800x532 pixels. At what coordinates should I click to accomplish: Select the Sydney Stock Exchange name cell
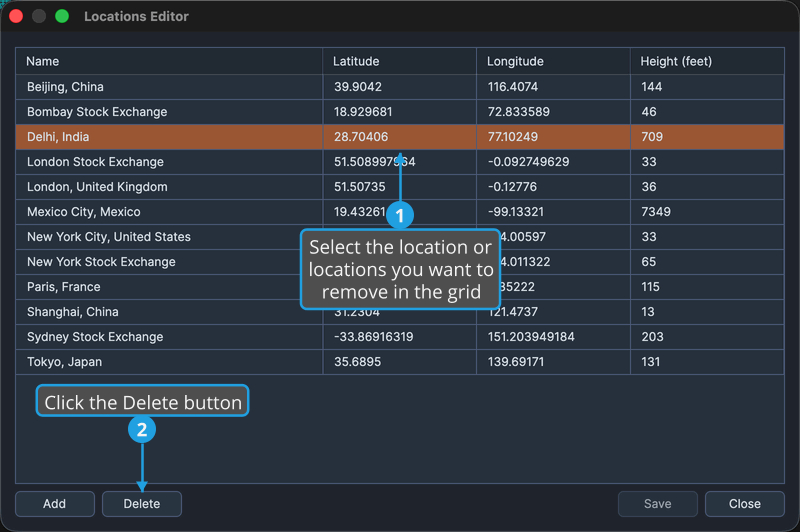tap(169, 337)
